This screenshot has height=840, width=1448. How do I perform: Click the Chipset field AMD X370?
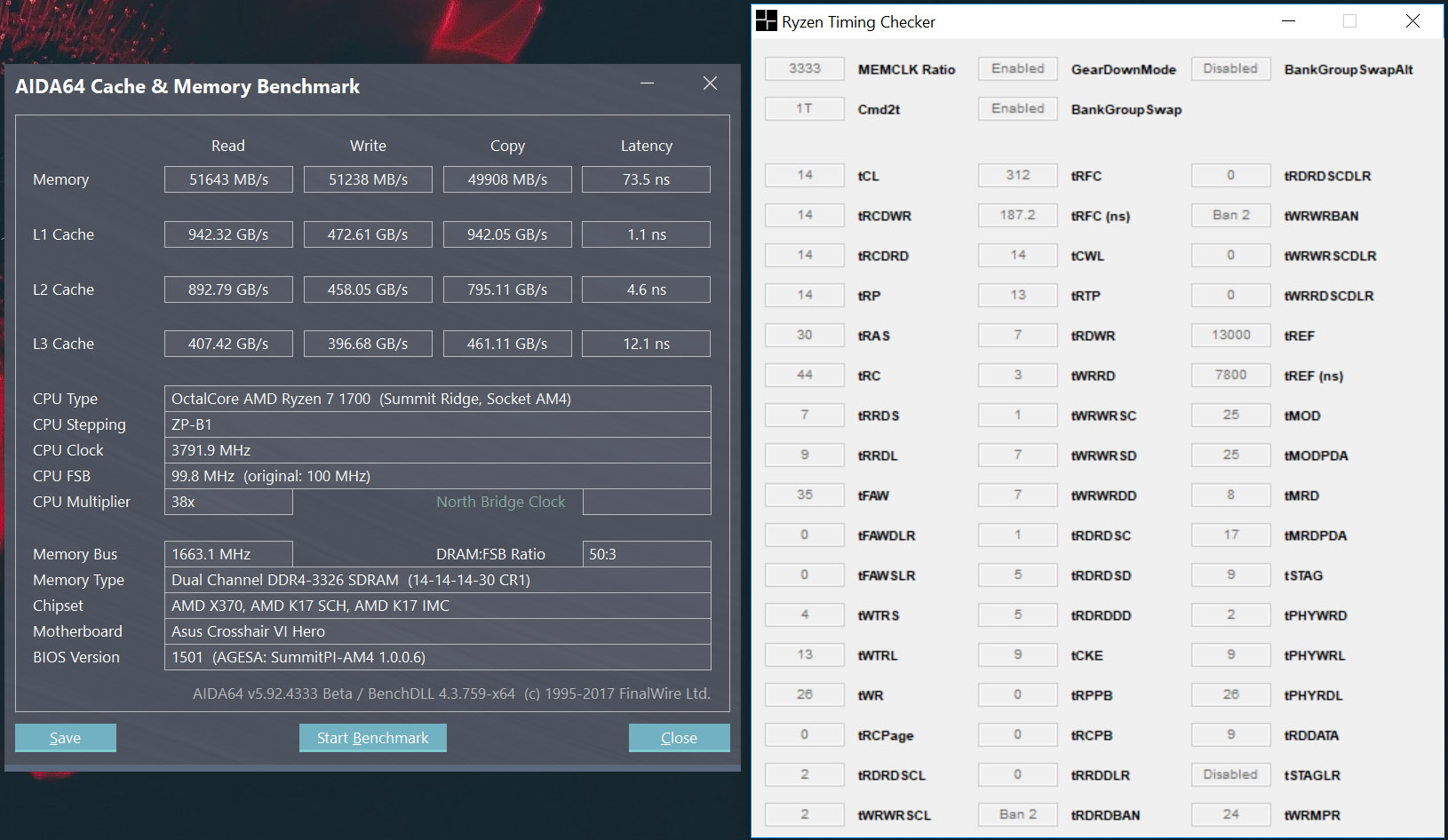point(438,606)
